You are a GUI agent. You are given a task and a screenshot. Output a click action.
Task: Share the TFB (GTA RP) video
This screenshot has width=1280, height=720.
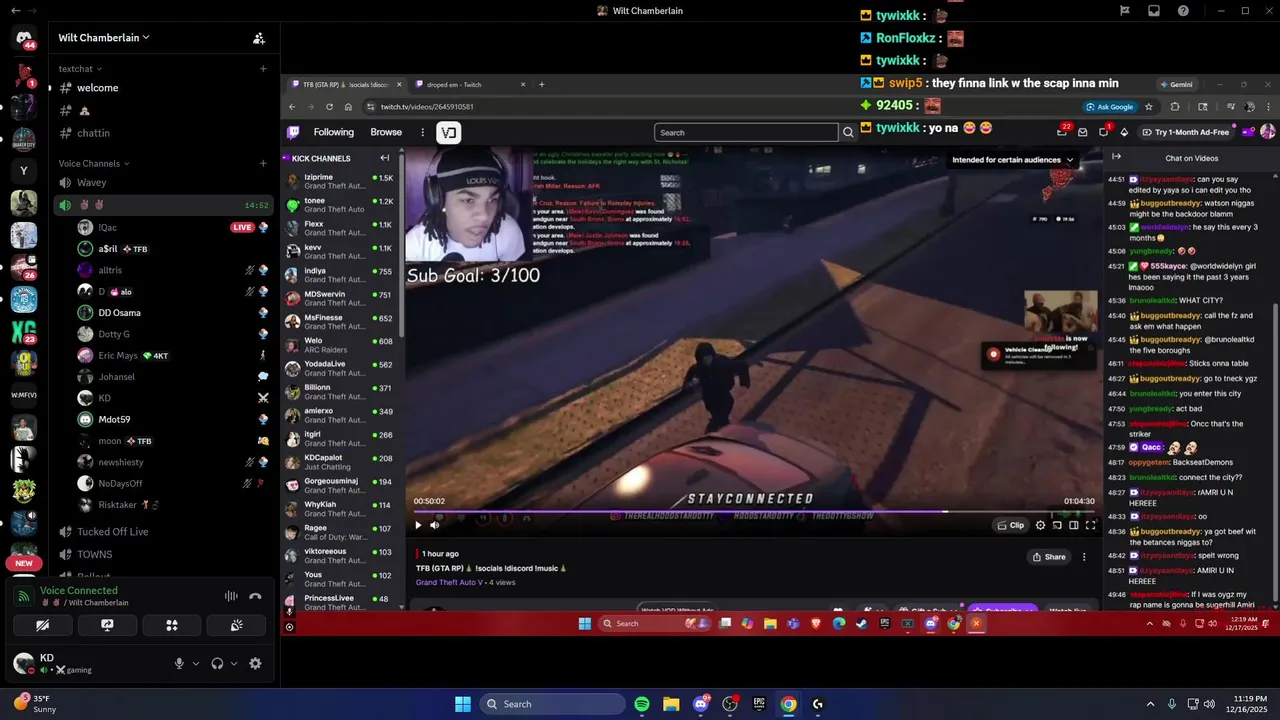coord(1049,557)
